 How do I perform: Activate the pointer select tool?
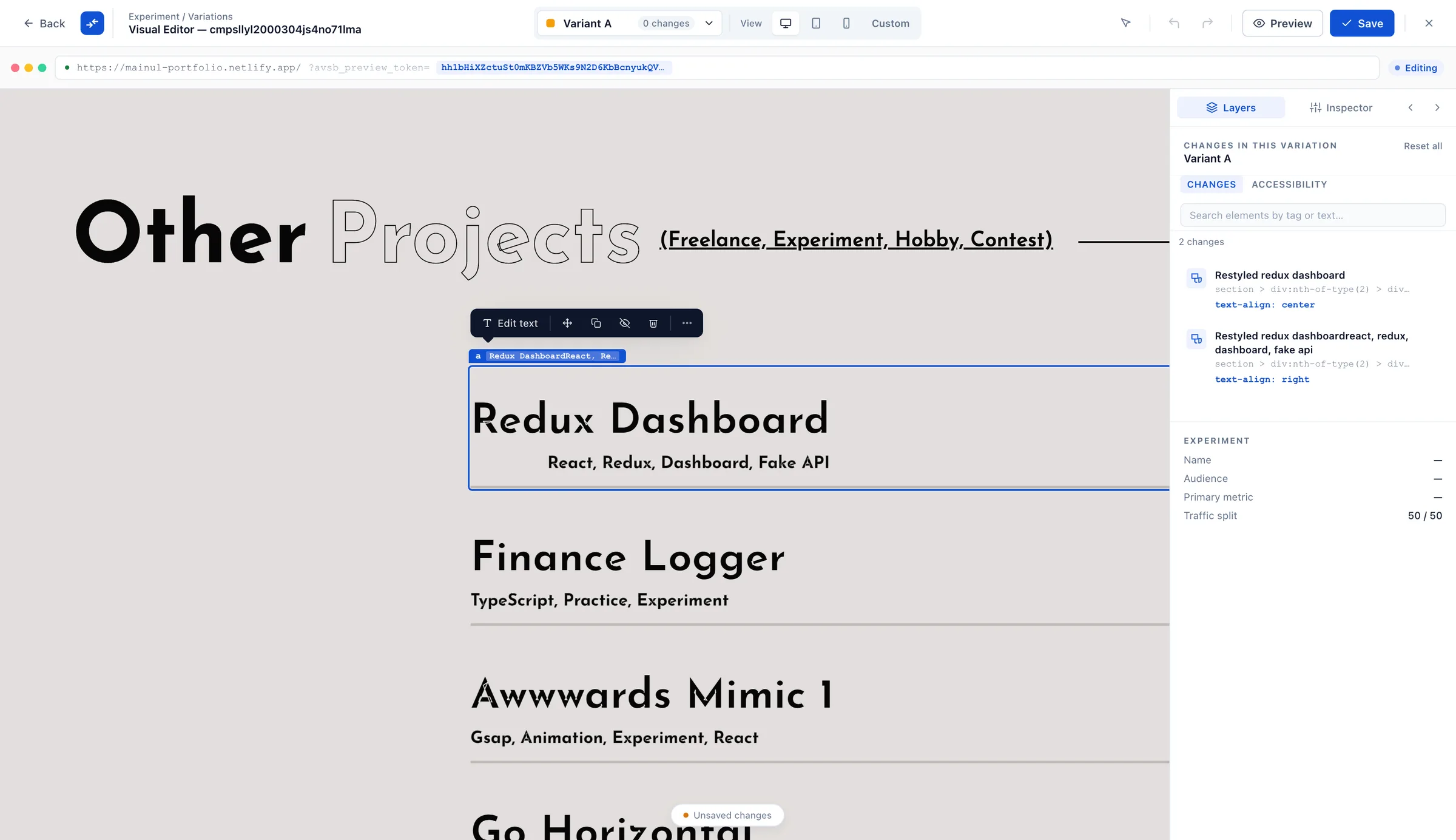coord(1125,23)
